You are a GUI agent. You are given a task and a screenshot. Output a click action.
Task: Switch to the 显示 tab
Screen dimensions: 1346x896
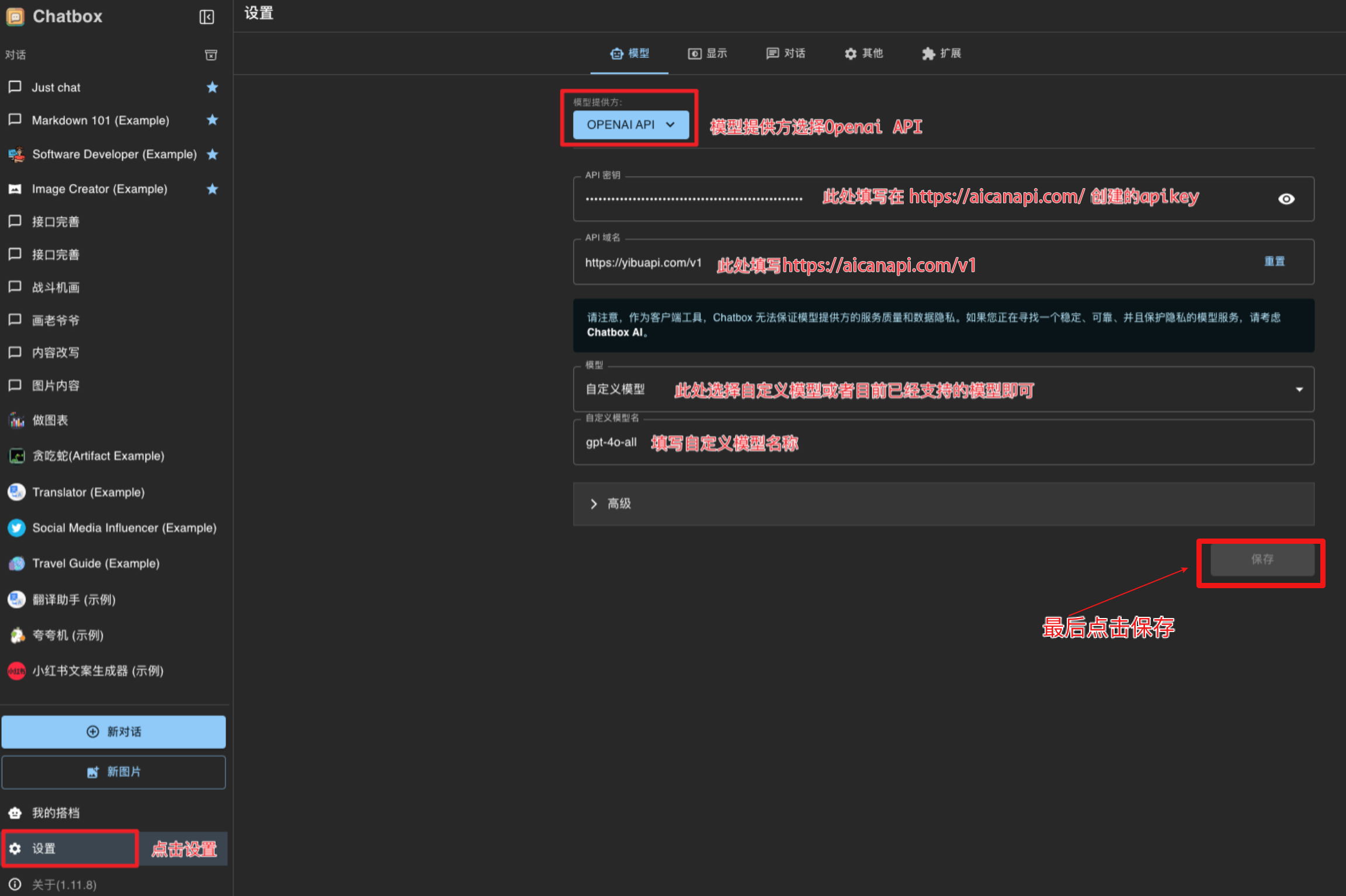(x=707, y=53)
